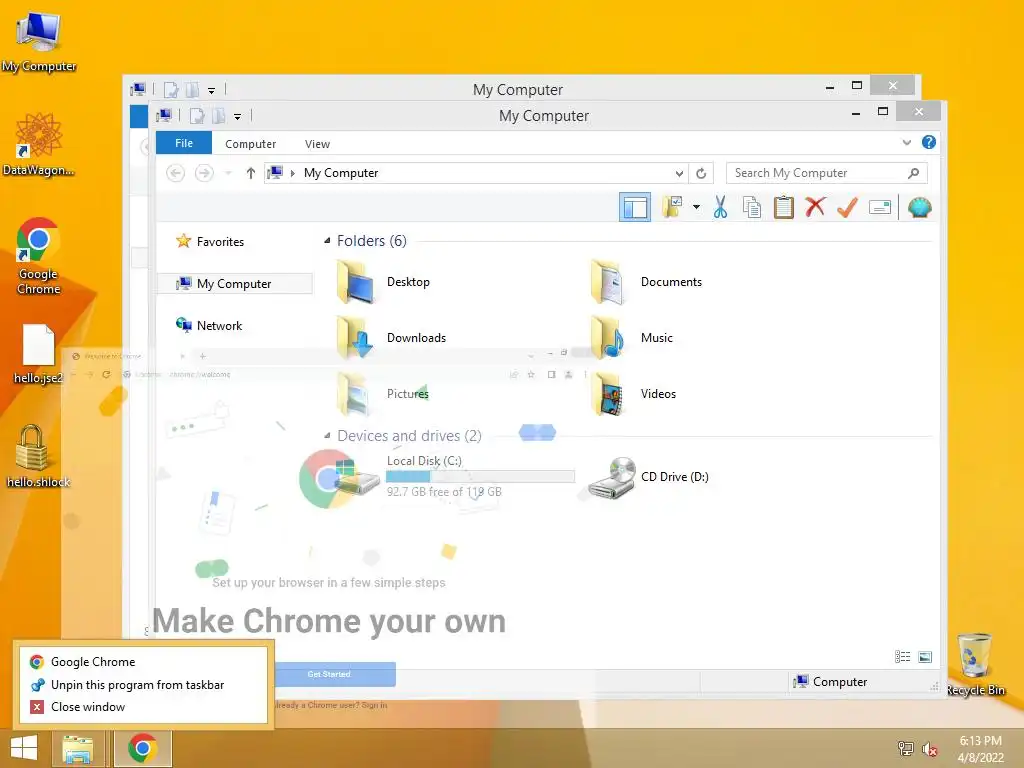Image resolution: width=1024 pixels, height=768 pixels.
Task: Open the folder options toolbar icon
Action: click(x=672, y=208)
